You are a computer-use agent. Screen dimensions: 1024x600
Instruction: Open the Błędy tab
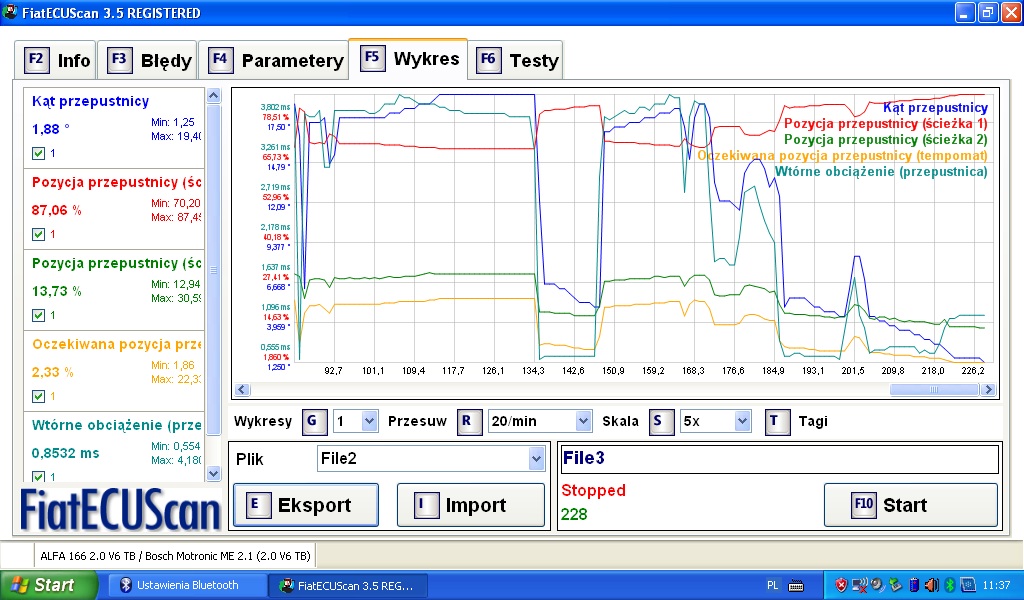(149, 60)
